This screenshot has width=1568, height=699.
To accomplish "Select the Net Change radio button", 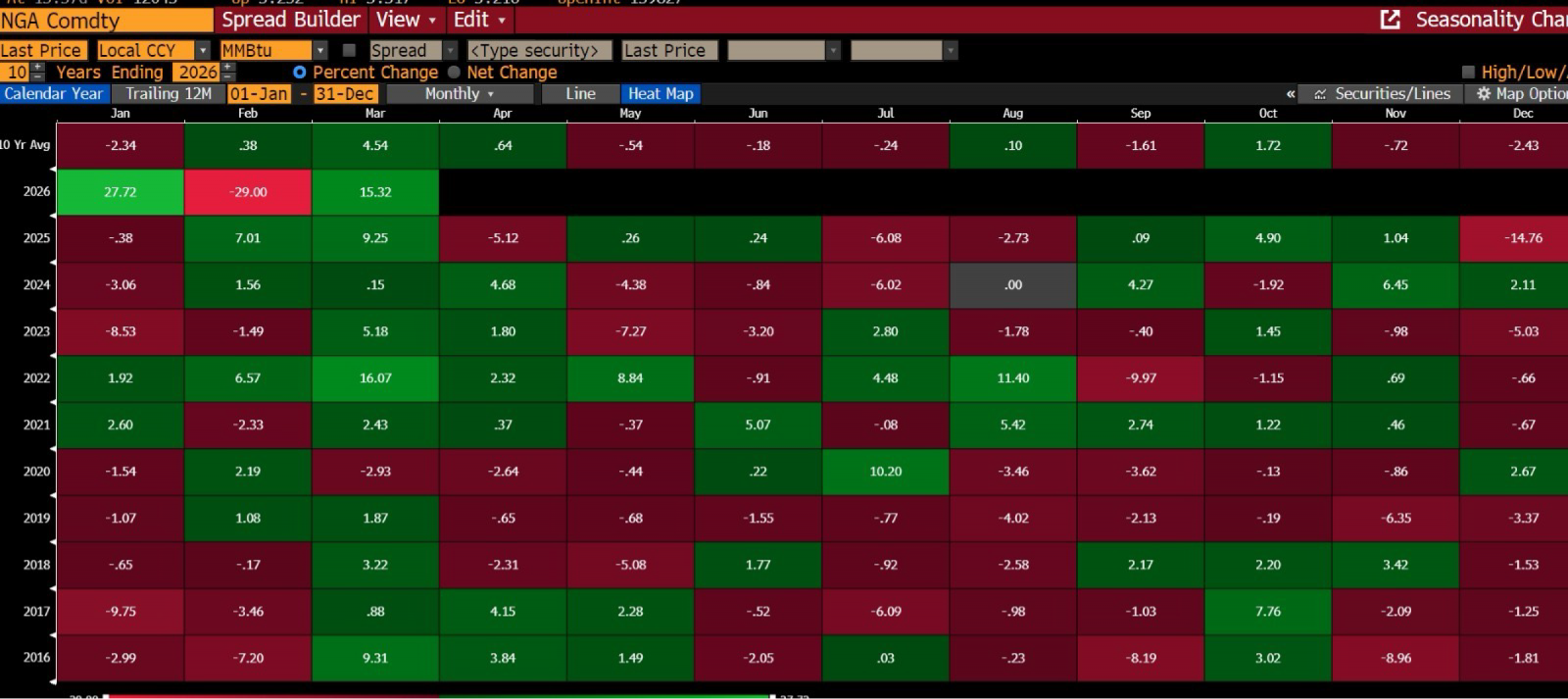I will 454,73.
